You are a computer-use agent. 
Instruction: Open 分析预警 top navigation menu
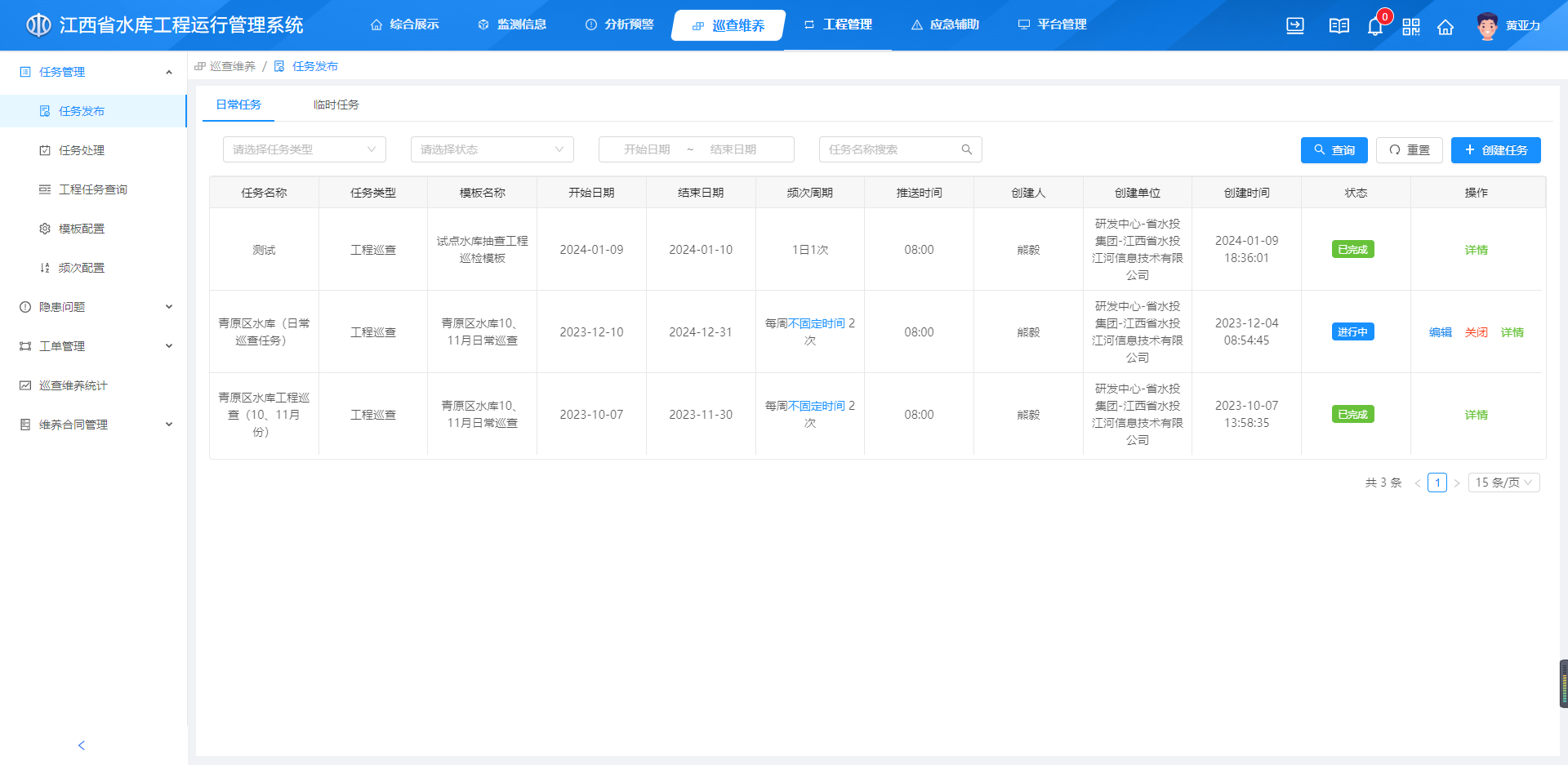coord(620,24)
